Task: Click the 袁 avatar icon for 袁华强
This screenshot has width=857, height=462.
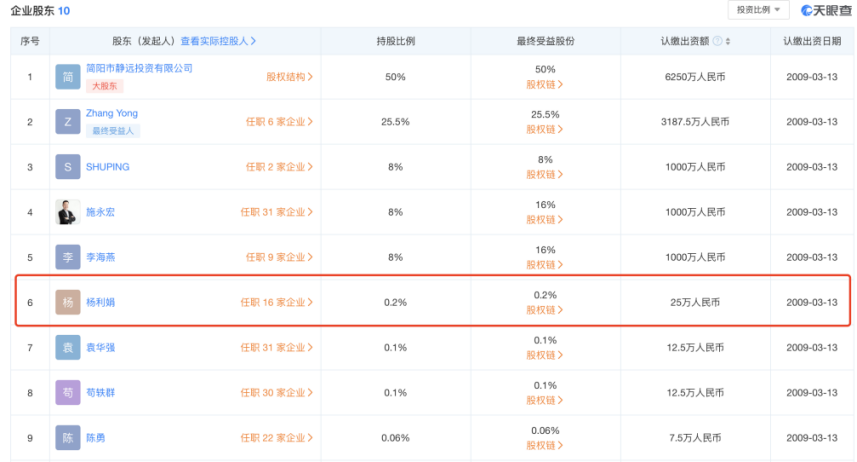Action: click(x=67, y=347)
